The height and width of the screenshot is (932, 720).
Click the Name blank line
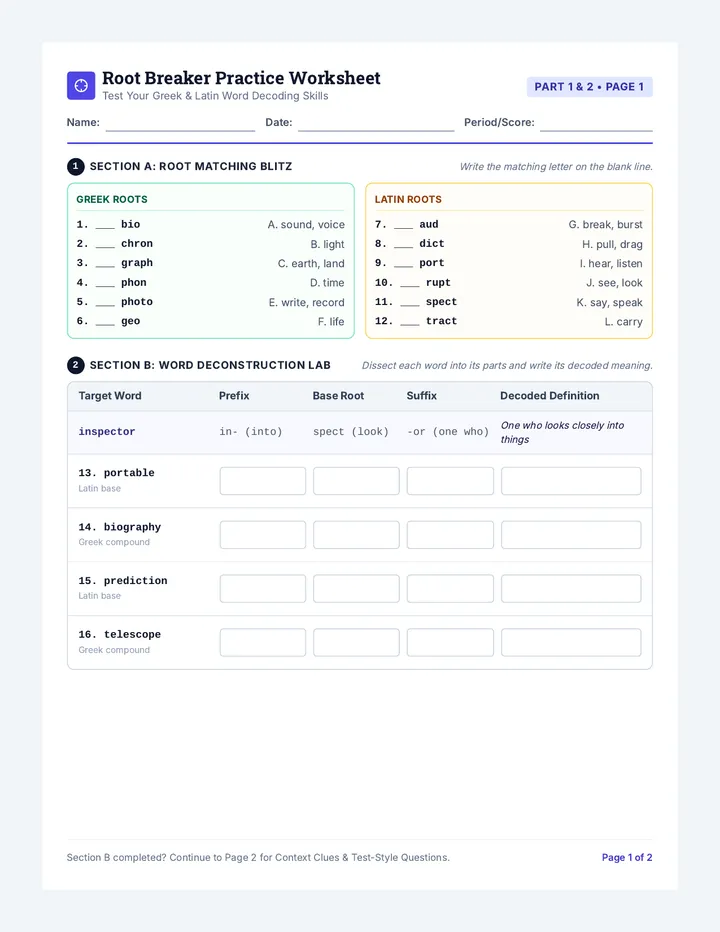180,130
